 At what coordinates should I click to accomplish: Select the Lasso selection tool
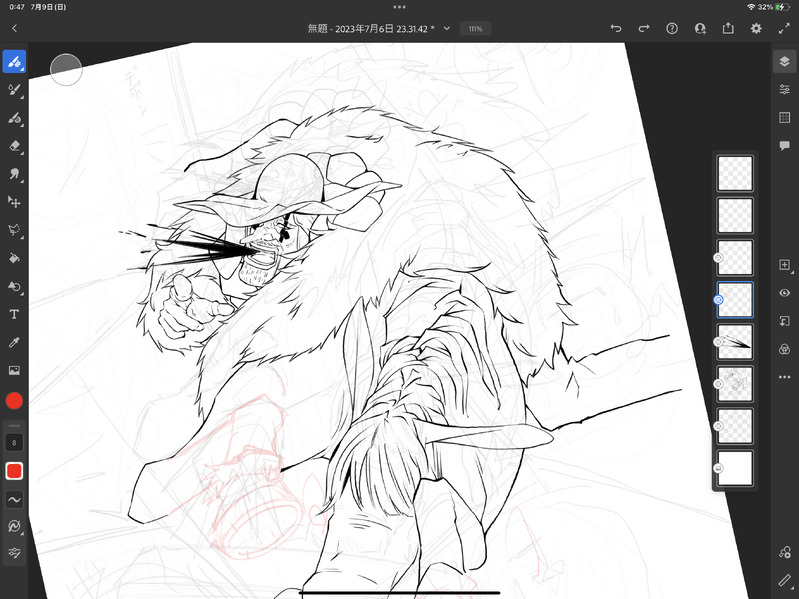(14, 230)
